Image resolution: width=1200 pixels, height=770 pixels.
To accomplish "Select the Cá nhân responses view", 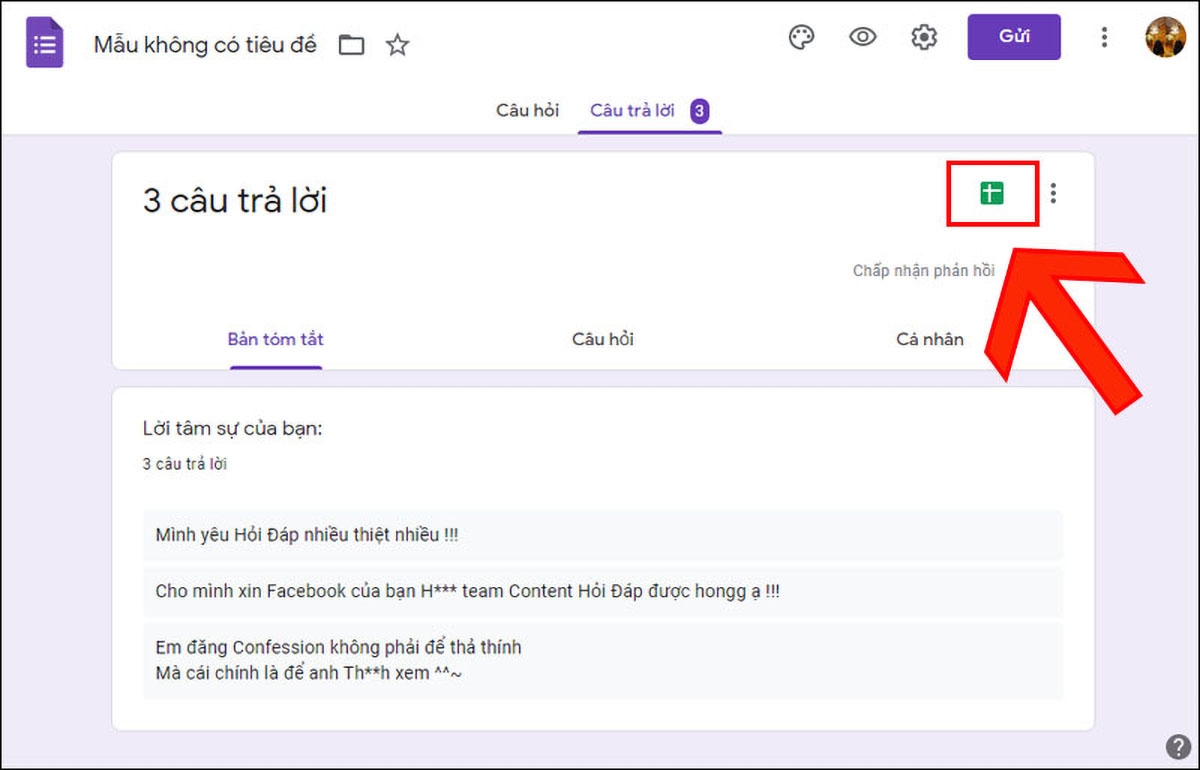I will pos(929,339).
